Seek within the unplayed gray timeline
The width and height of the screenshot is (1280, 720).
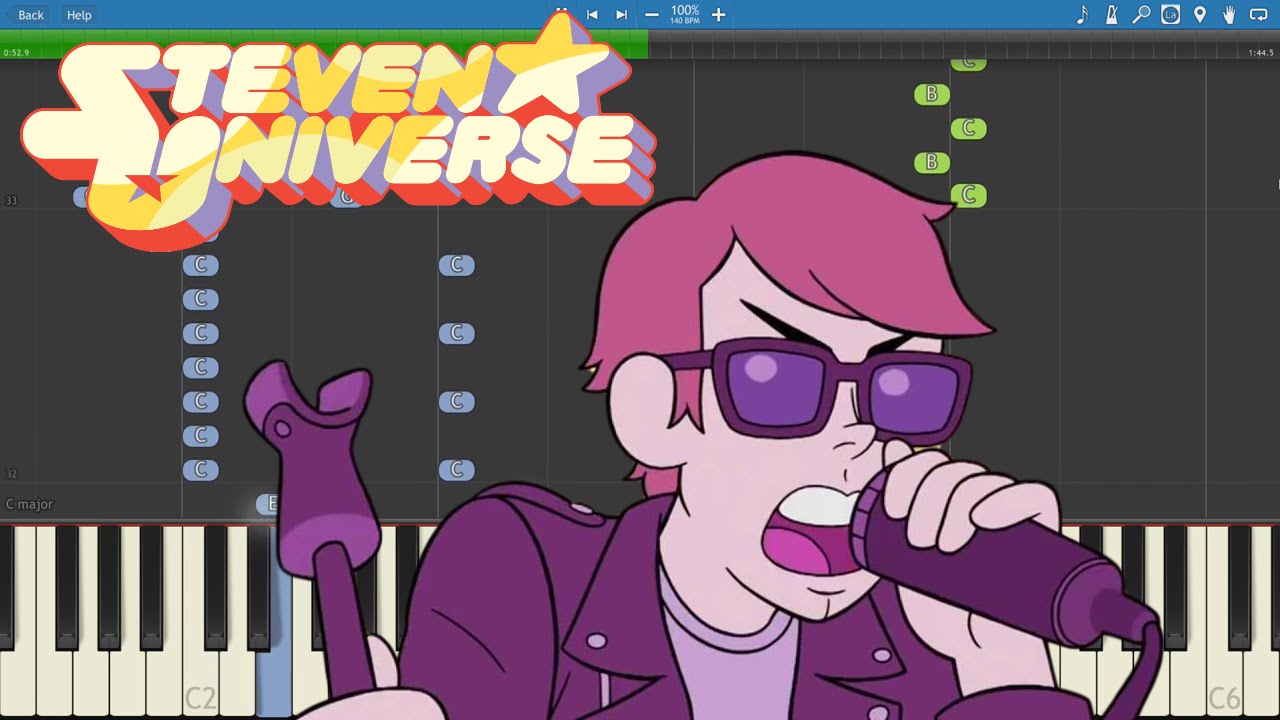[963, 44]
